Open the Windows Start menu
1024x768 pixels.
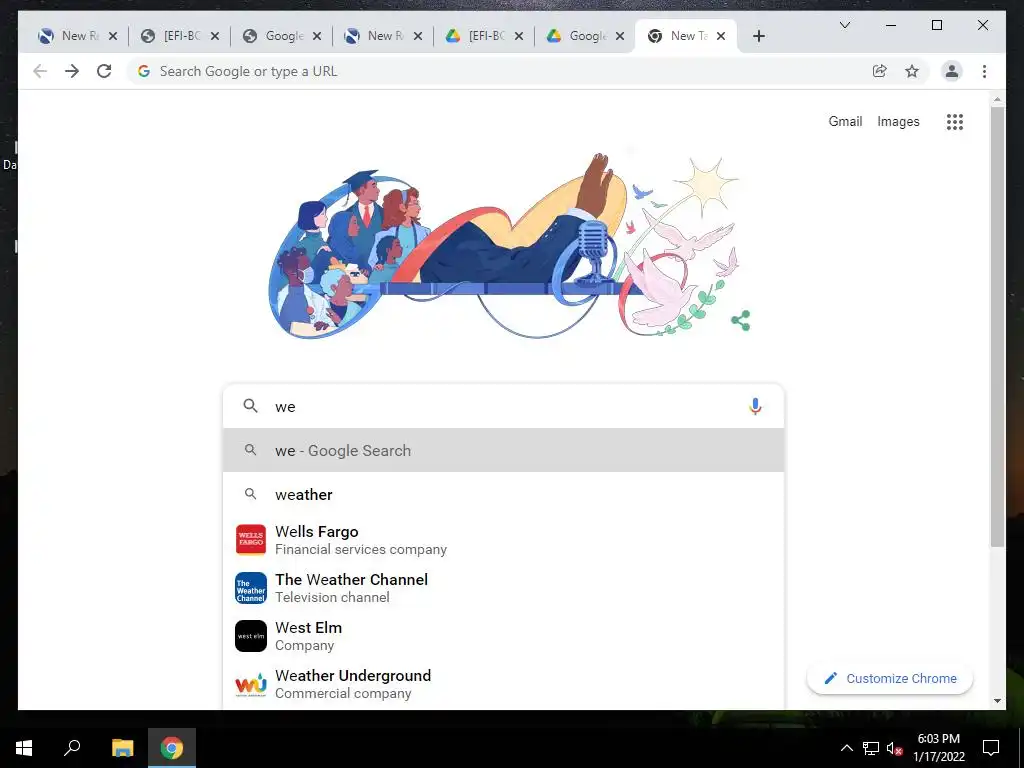pos(24,748)
